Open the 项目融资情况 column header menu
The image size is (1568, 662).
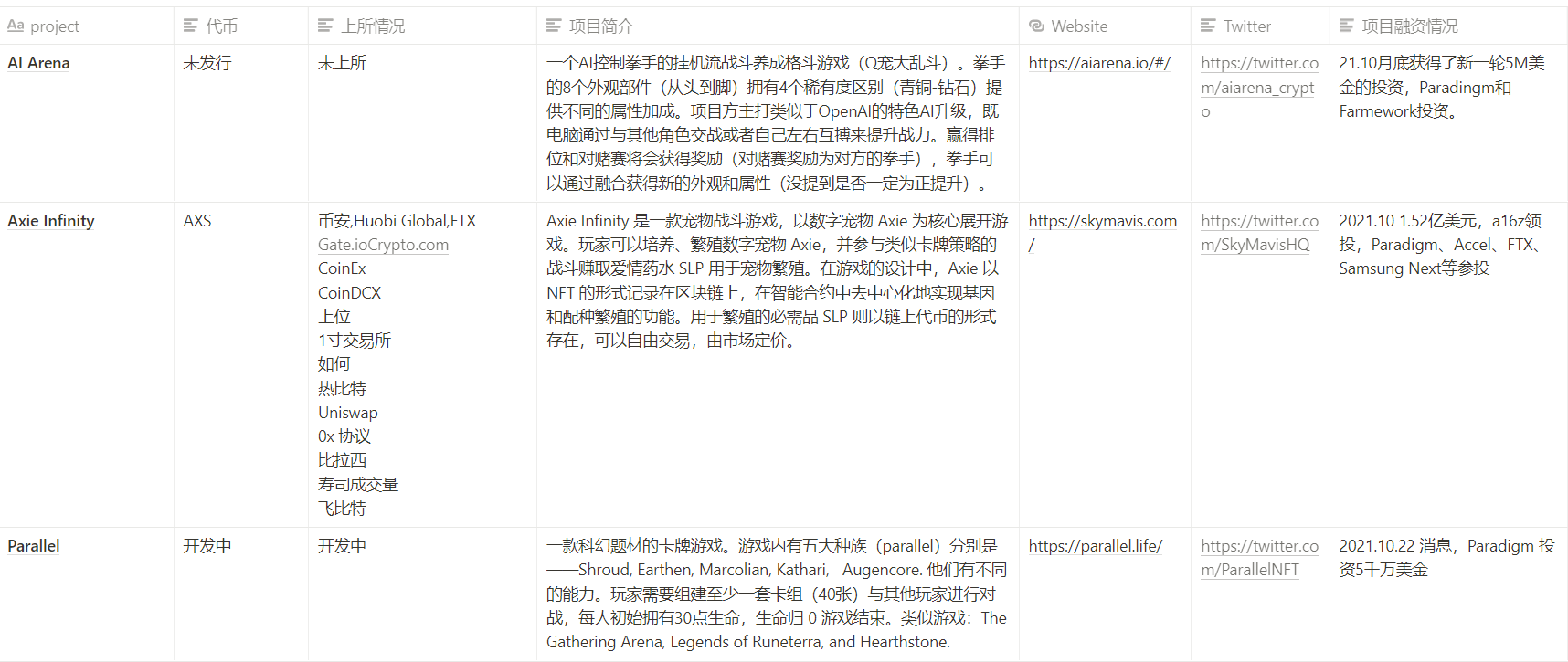1448,26
